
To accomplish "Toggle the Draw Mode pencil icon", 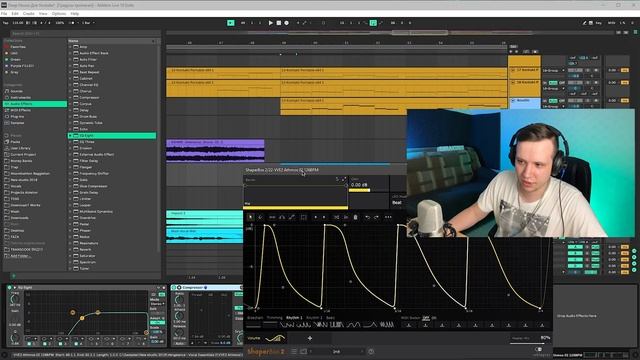I will (584, 23).
